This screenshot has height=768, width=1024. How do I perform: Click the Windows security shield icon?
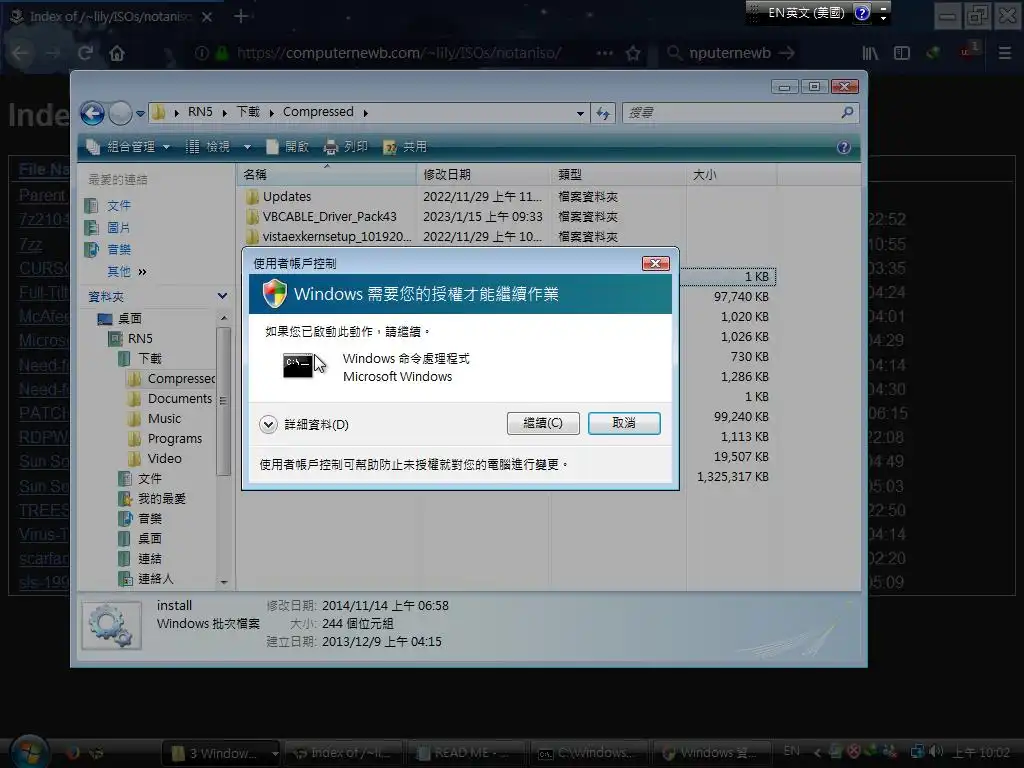point(274,294)
